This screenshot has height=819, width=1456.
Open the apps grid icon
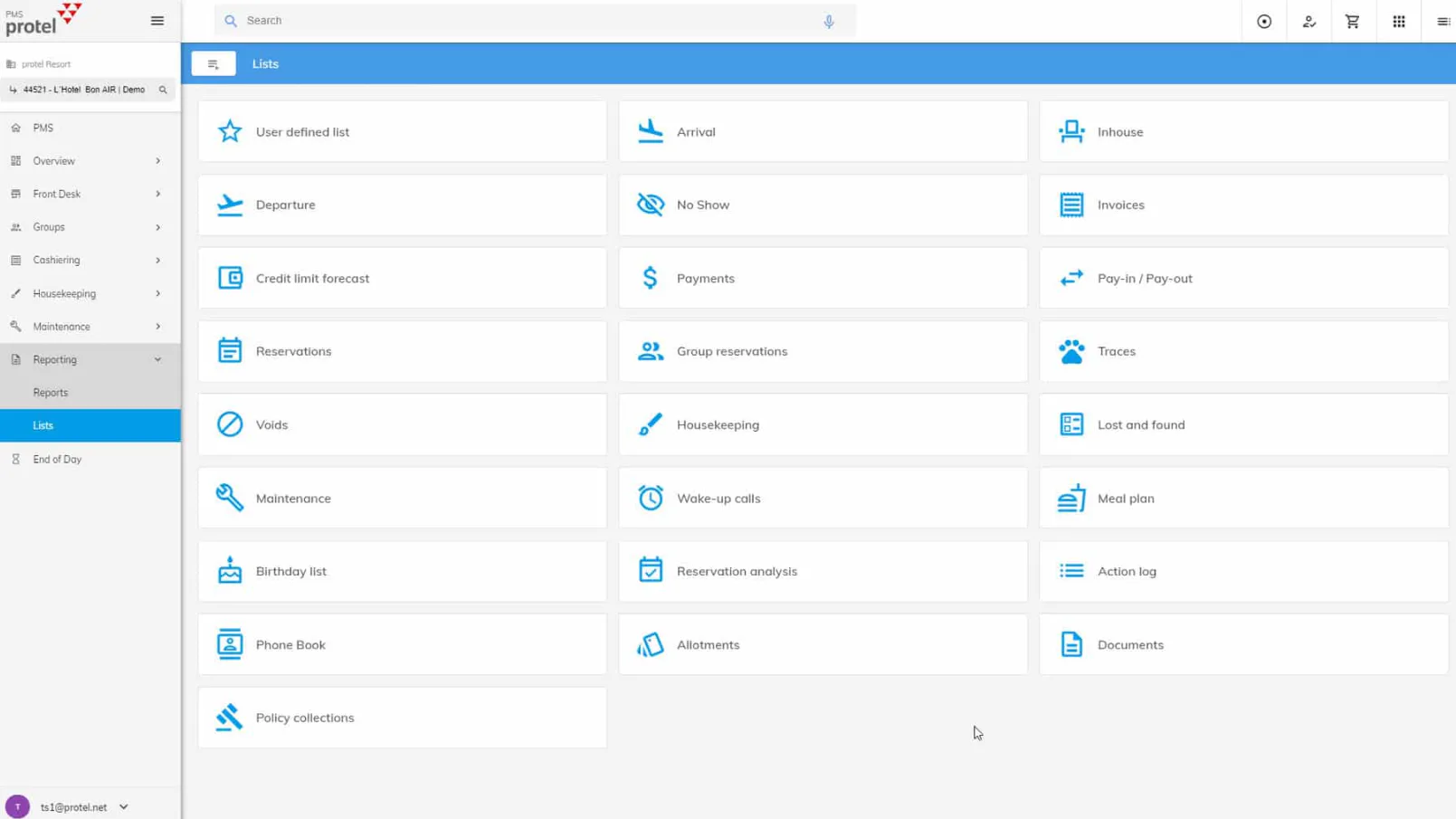click(1398, 21)
